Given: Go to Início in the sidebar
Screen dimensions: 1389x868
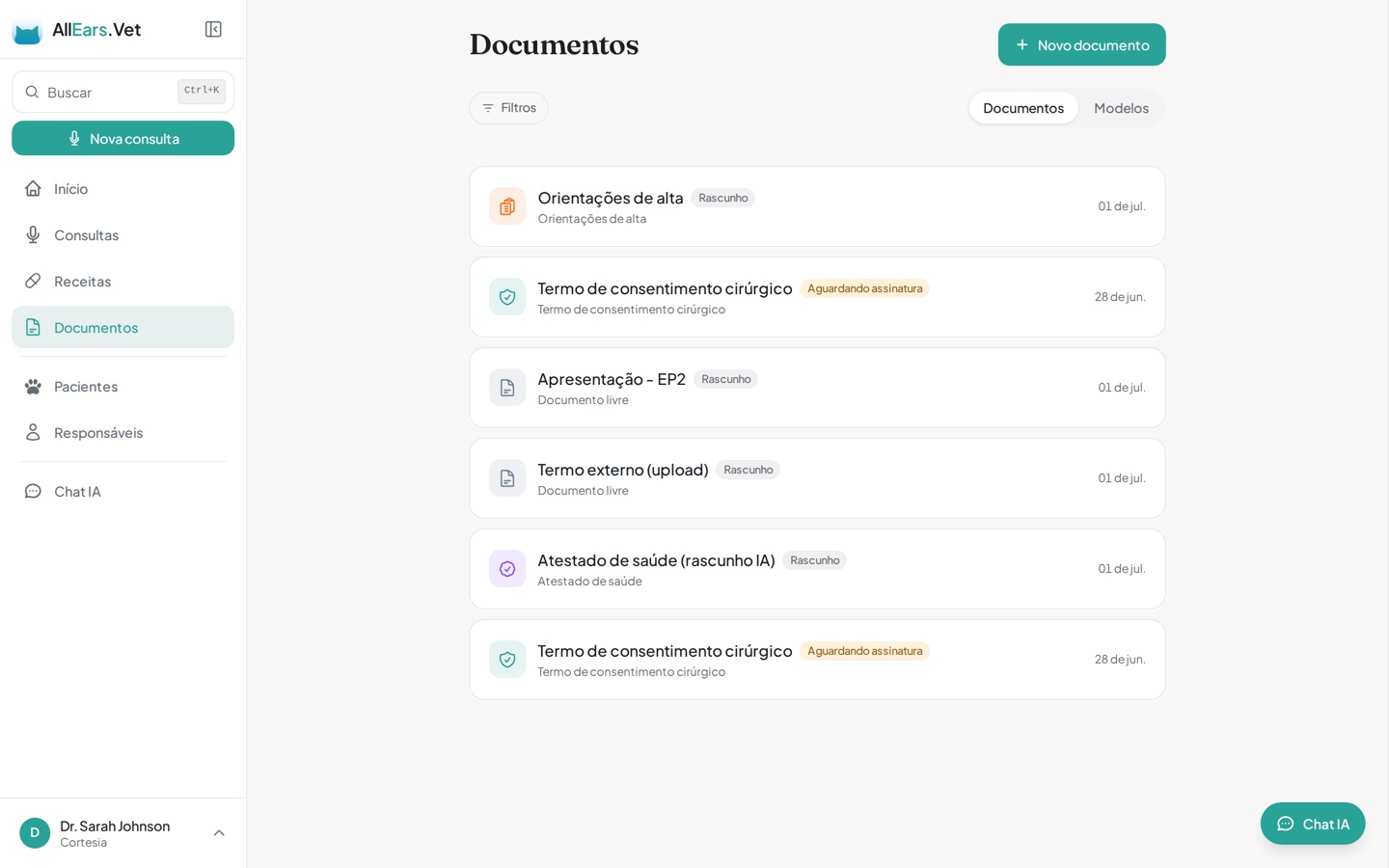Looking at the screenshot, I should coord(123,188).
